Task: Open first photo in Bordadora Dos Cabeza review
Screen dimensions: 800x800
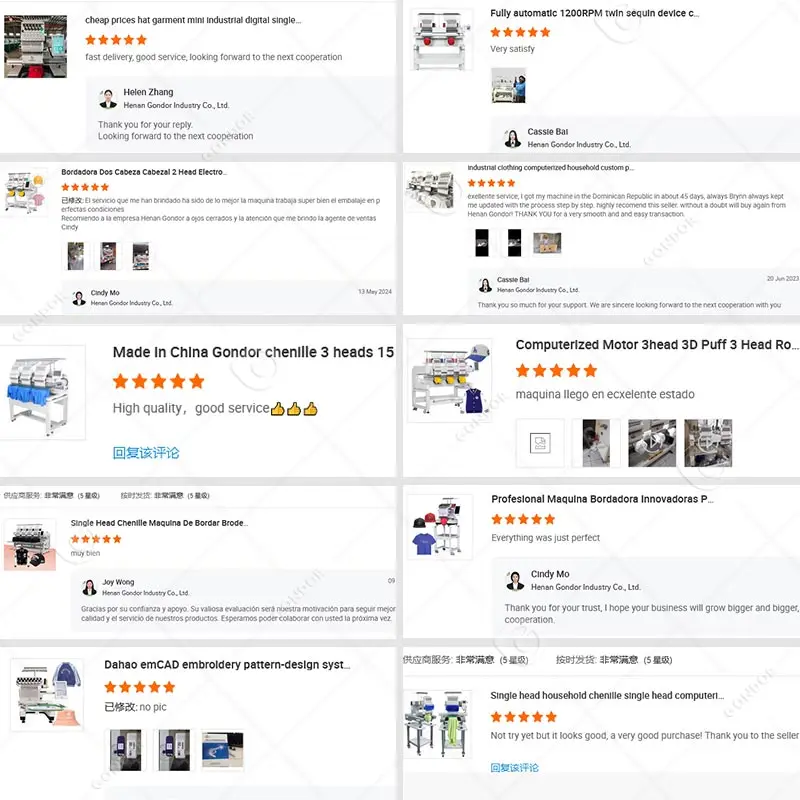Action: [76, 256]
